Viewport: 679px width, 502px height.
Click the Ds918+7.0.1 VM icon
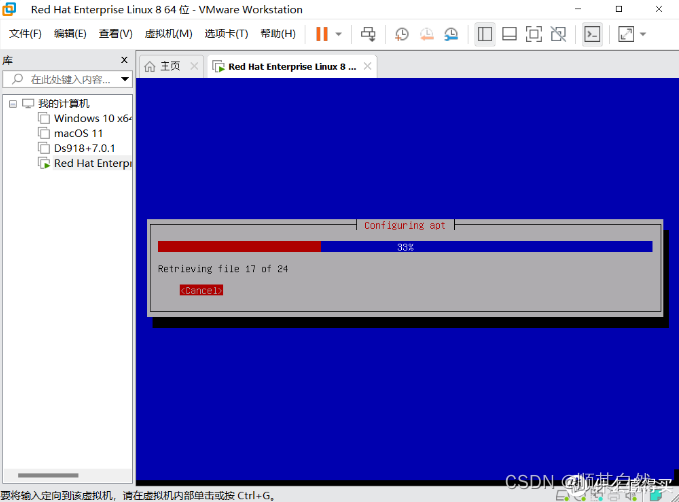44,148
